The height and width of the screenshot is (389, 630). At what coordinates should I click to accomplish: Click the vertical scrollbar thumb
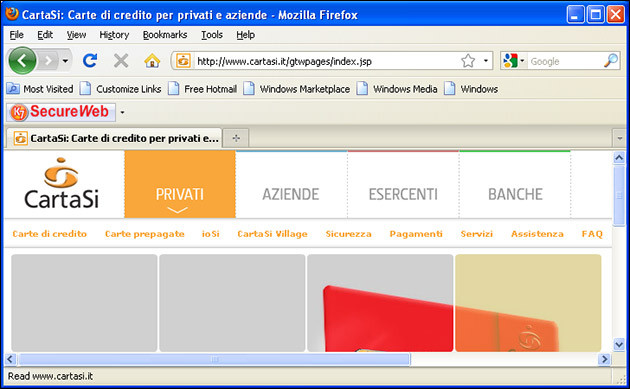[619, 196]
